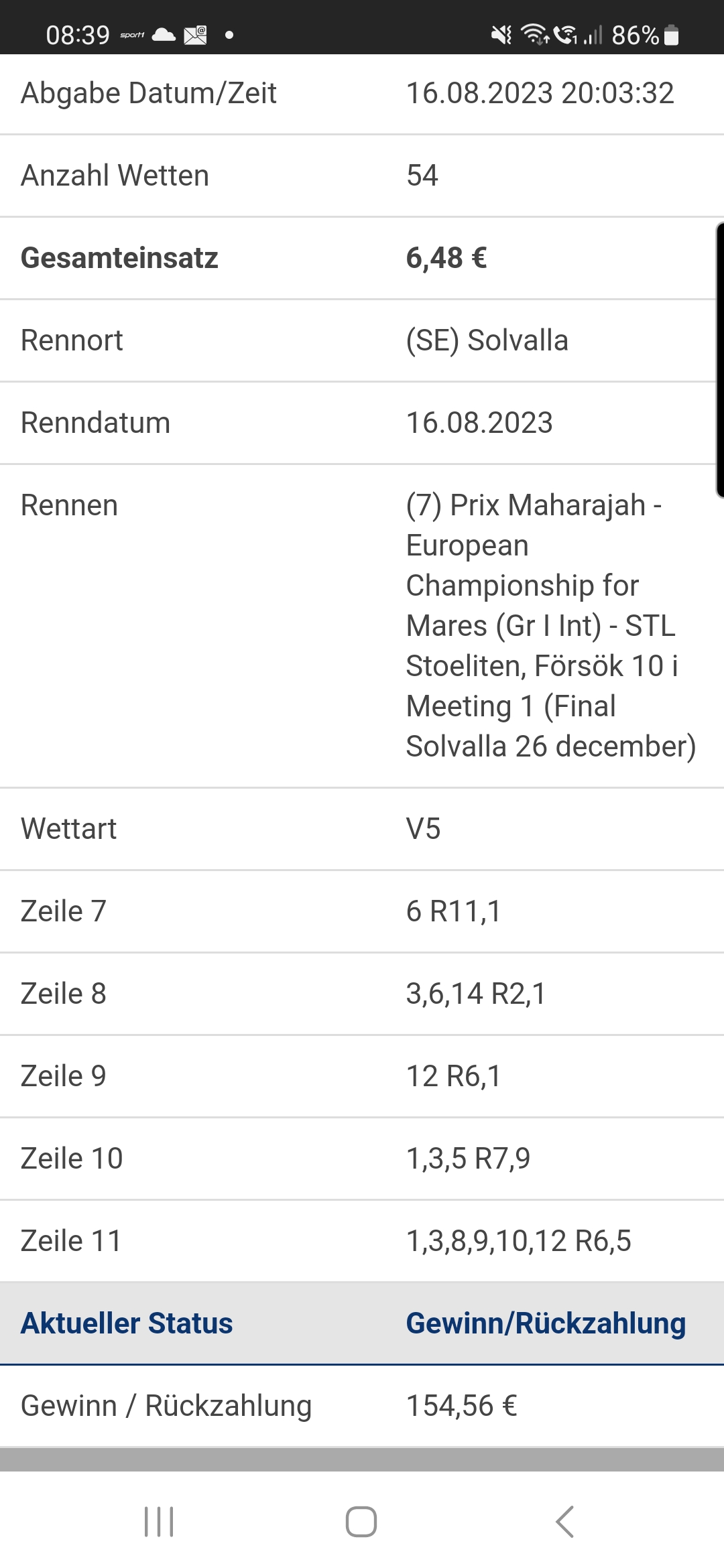Select the Aktueller Status header
This screenshot has width=724, height=1568.
(127, 1323)
